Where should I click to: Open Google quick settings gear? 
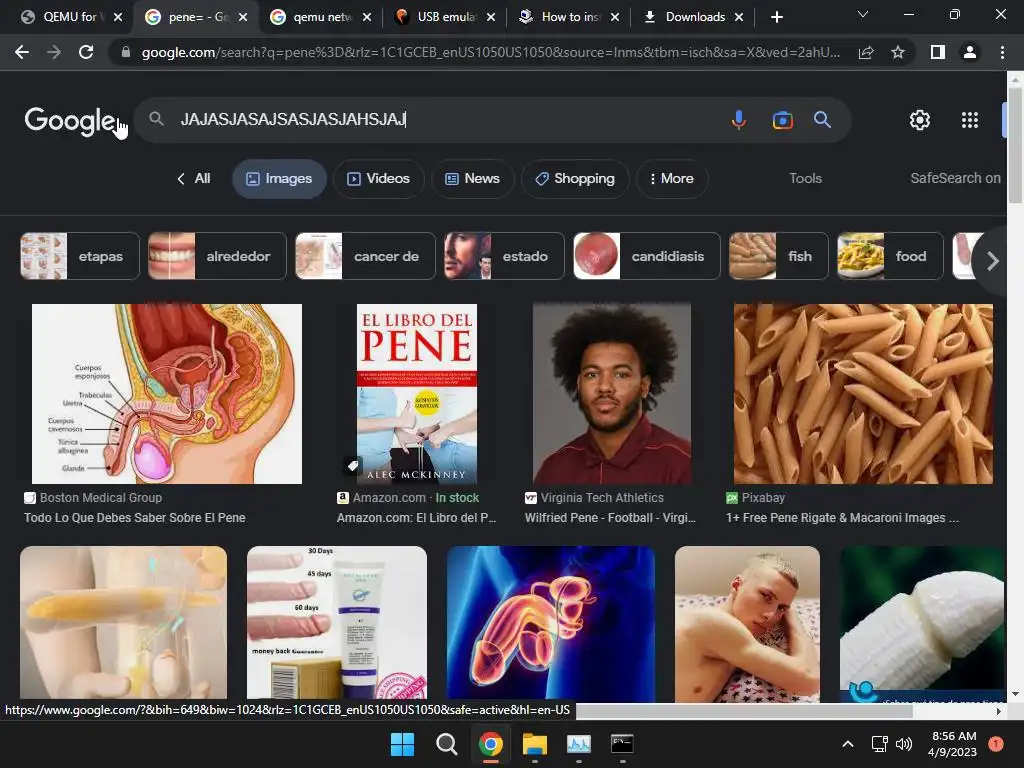pyautogui.click(x=920, y=120)
